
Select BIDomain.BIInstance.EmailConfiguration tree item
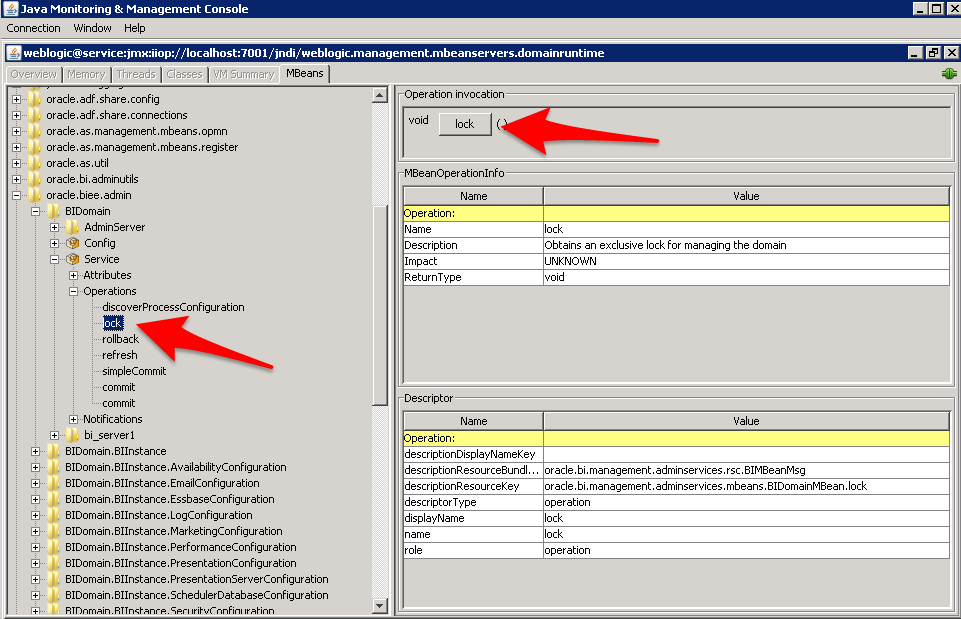[162, 483]
